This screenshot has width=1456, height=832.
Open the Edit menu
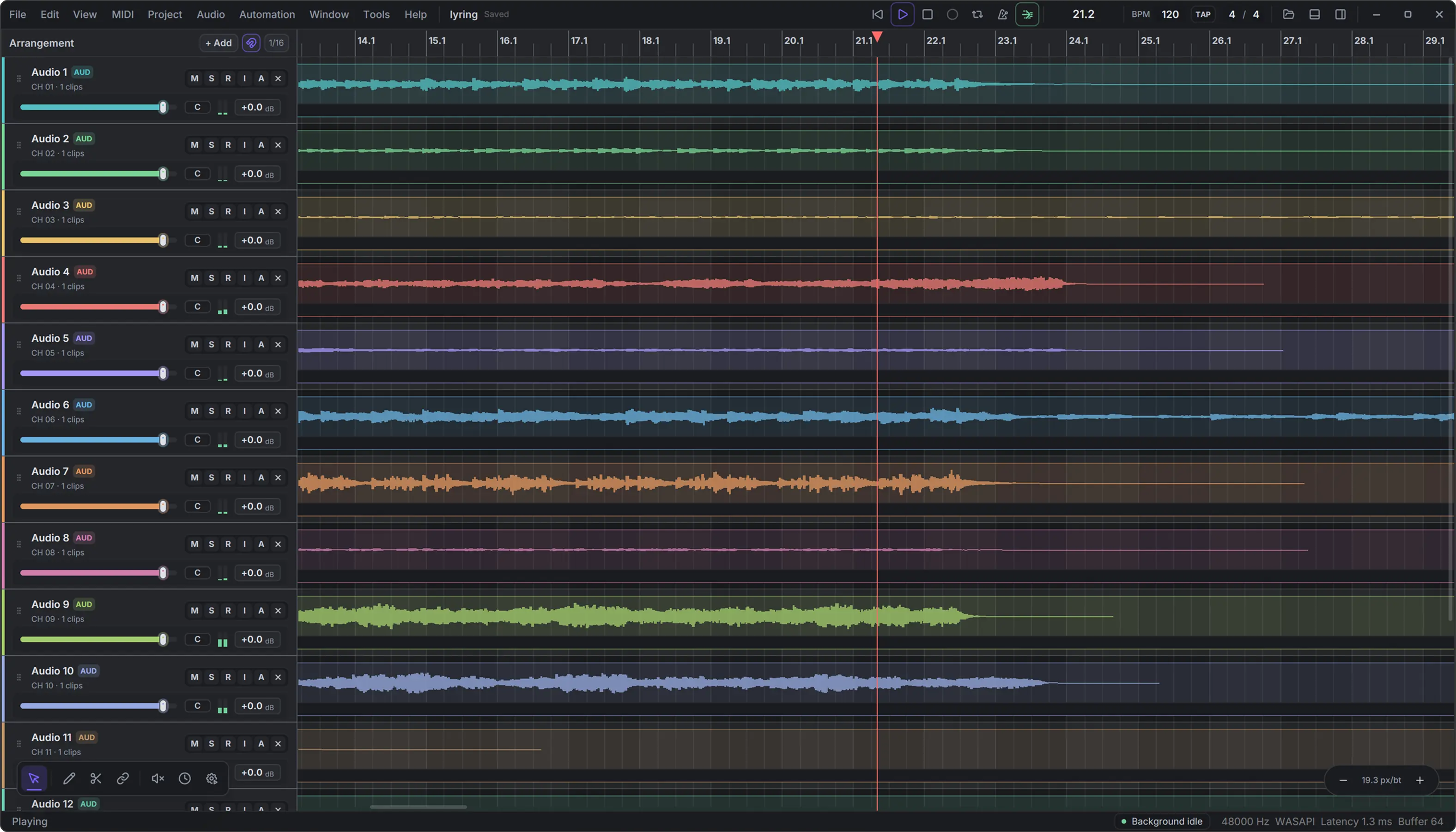[x=50, y=14]
